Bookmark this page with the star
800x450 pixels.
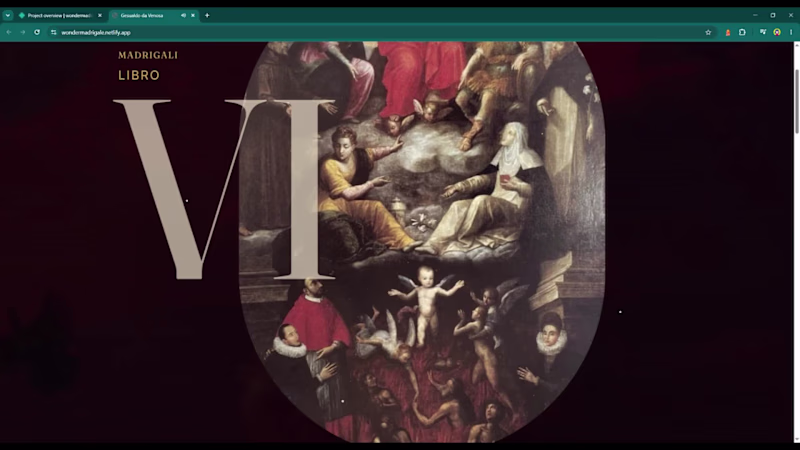point(708,32)
